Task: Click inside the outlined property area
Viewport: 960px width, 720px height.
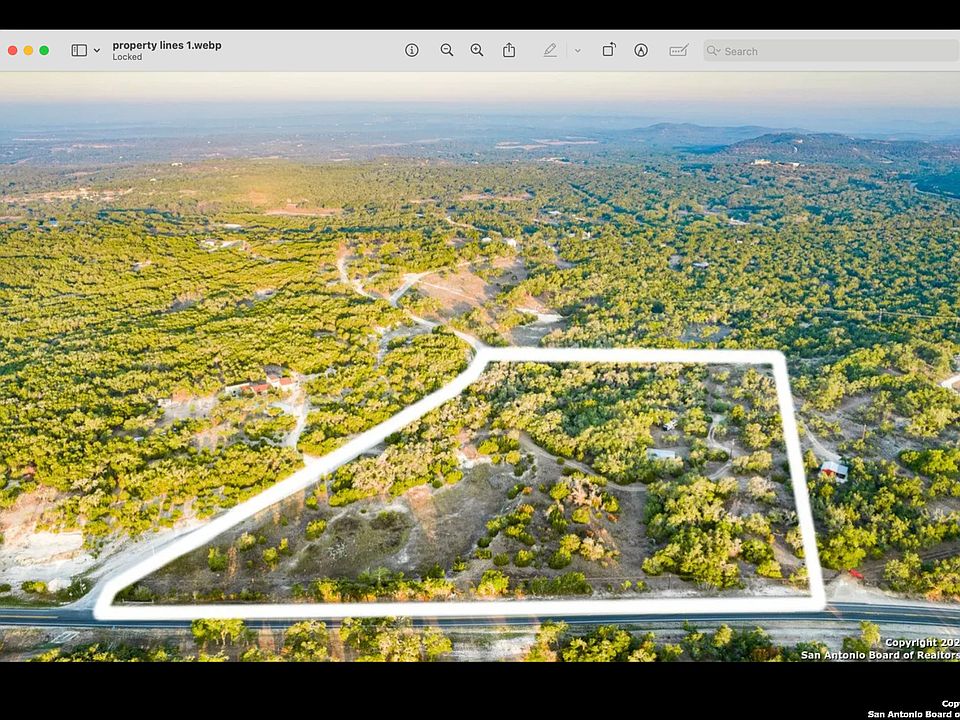Action: tap(560, 490)
